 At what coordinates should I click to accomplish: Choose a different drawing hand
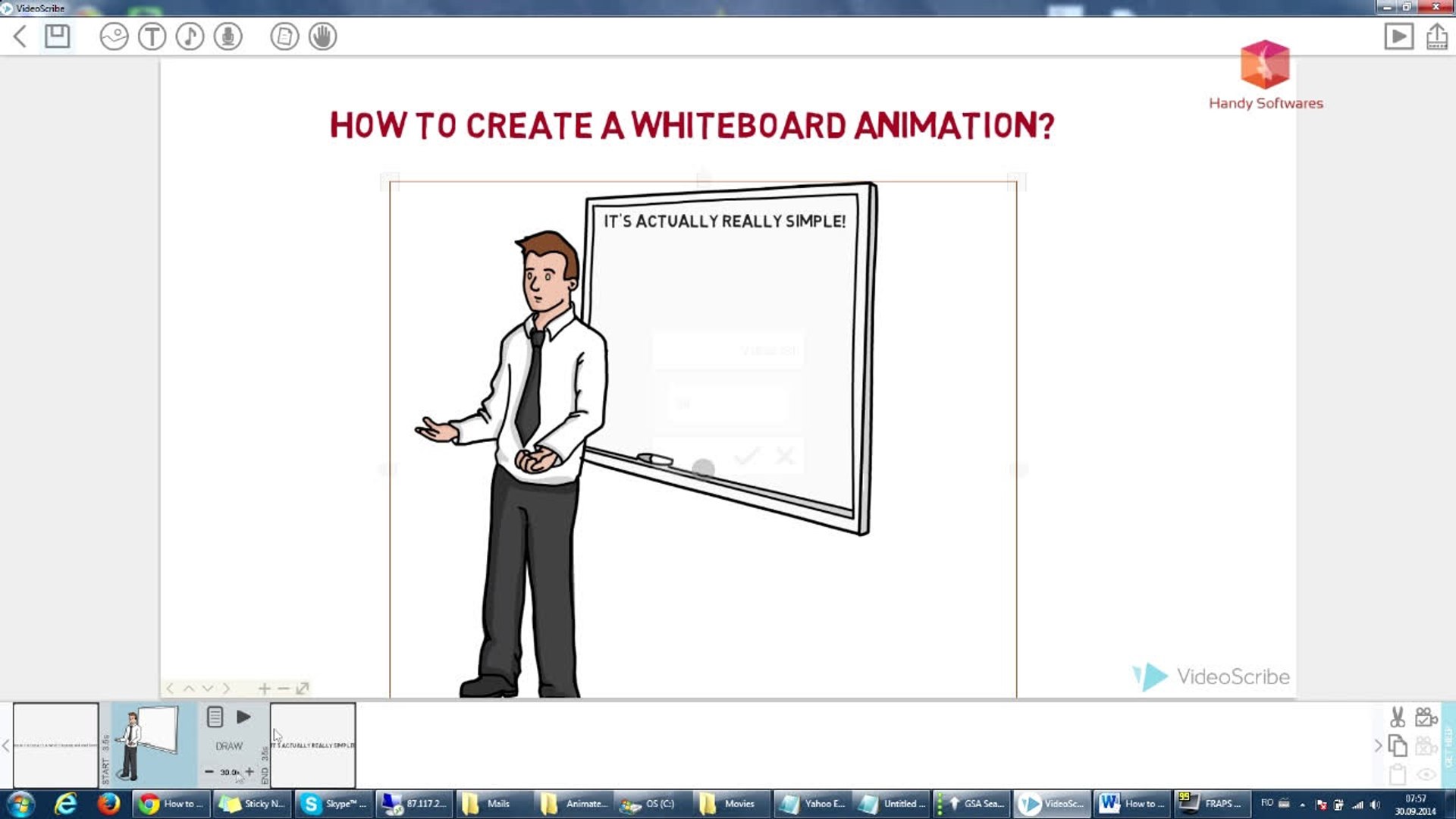pos(322,36)
